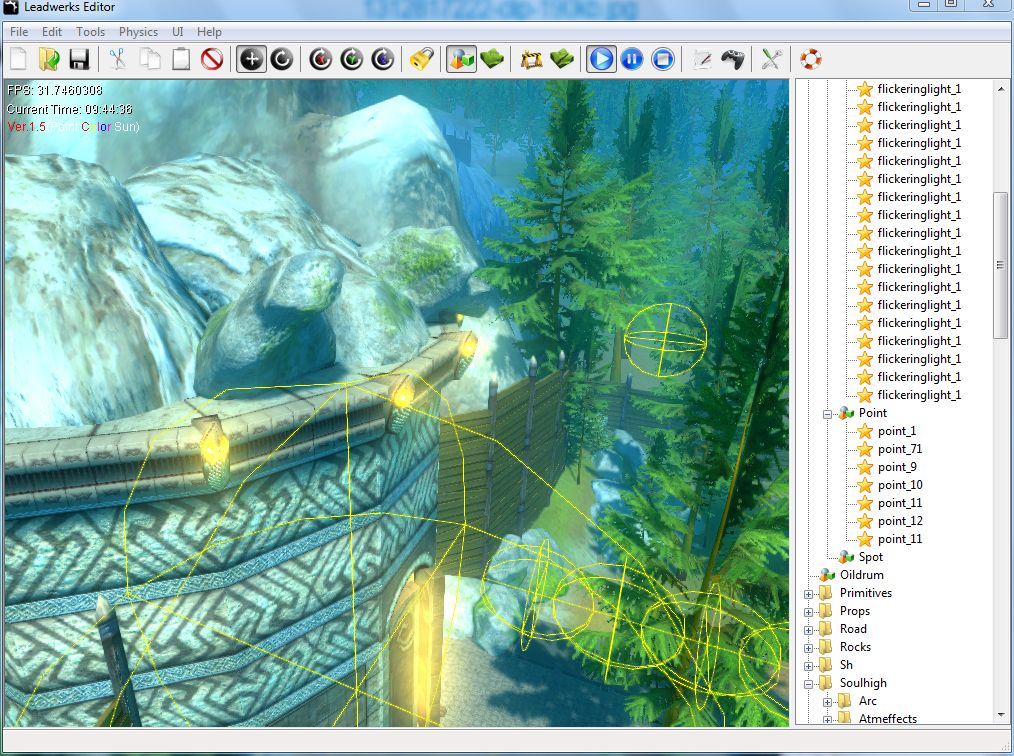Viewport: 1014px width, 756px height.
Task: Click the Open file folder icon
Action: [48, 59]
